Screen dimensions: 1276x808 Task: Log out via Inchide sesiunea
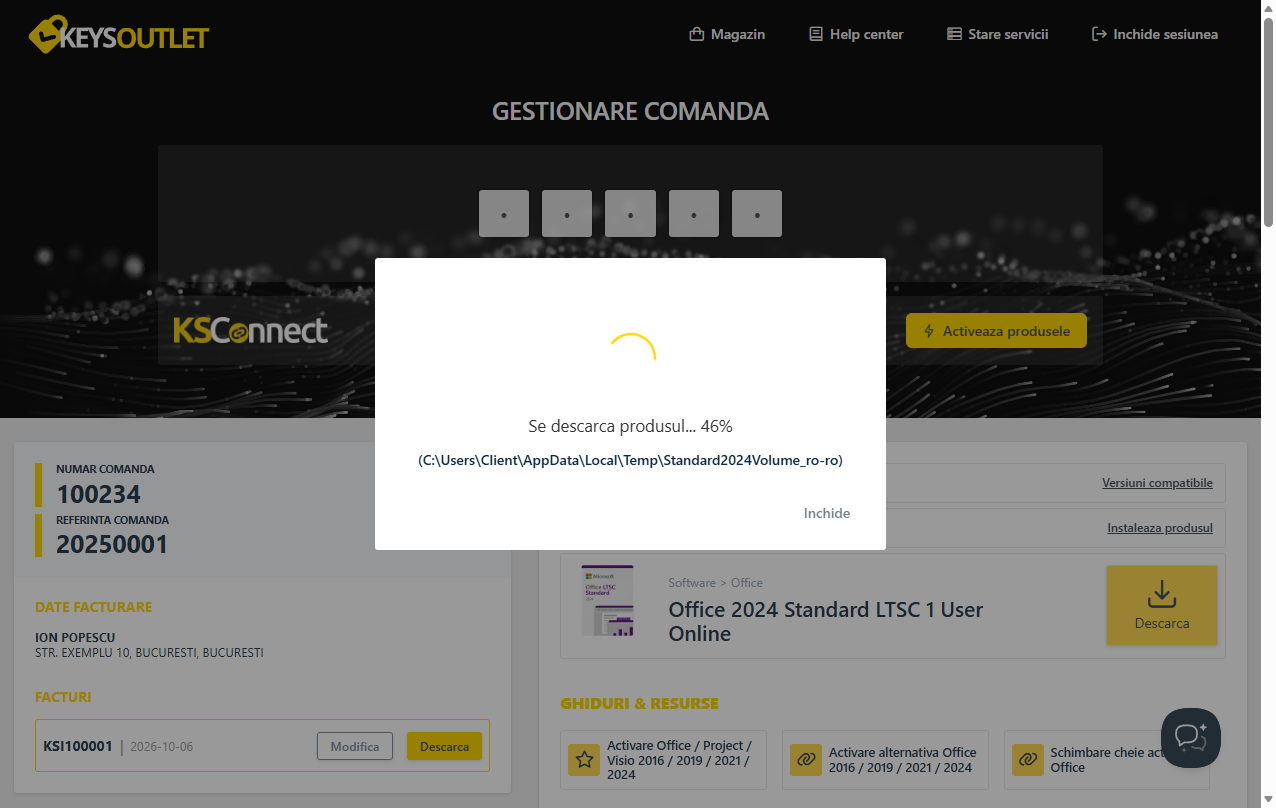pos(1155,34)
